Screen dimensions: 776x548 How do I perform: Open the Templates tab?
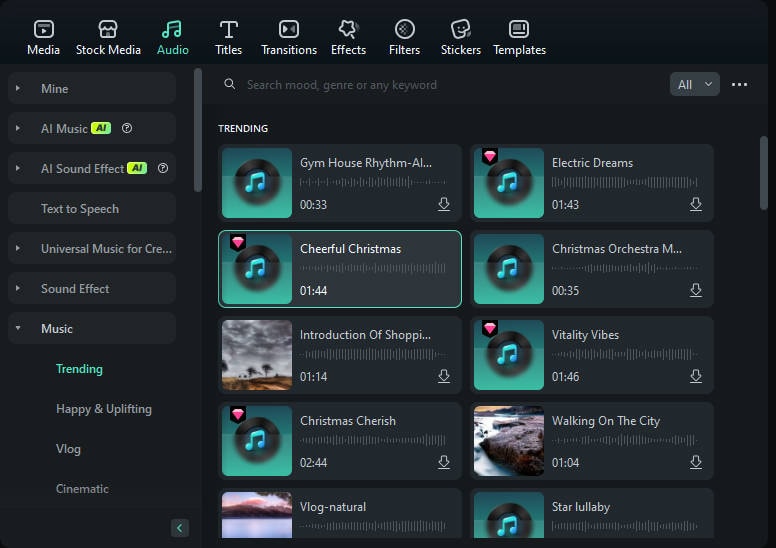click(x=519, y=38)
